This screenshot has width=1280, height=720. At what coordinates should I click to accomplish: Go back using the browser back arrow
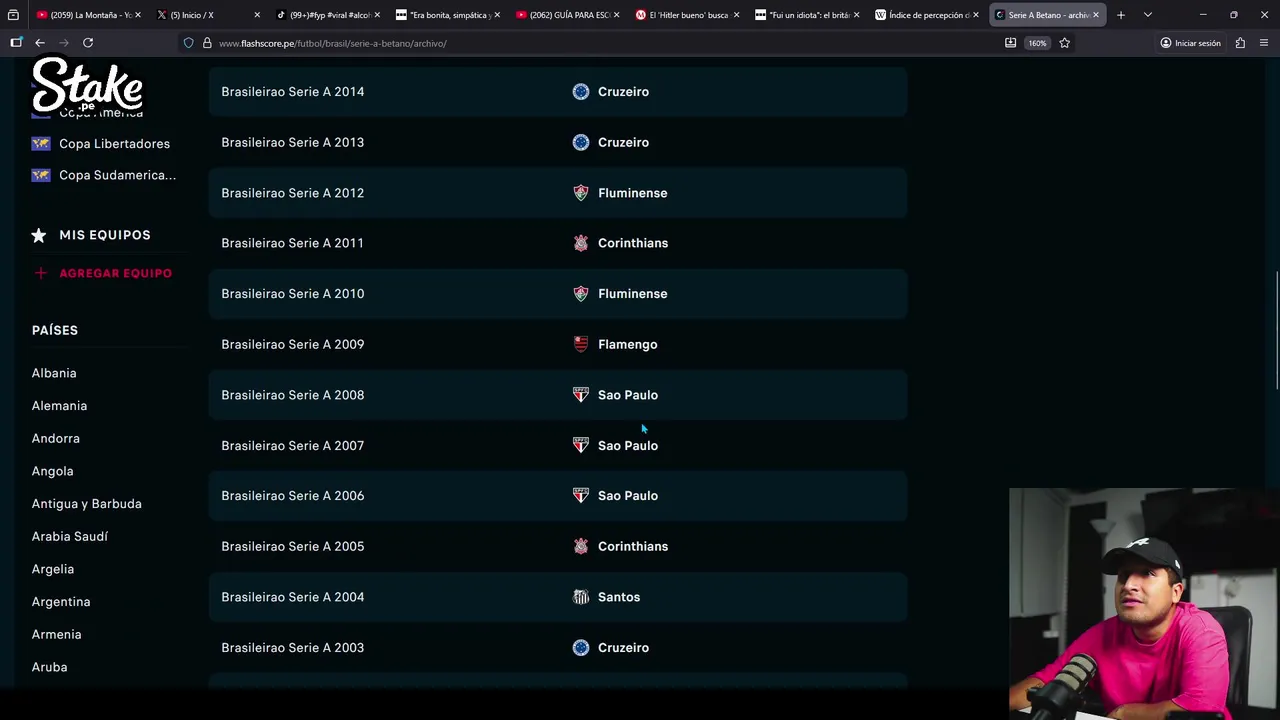40,43
